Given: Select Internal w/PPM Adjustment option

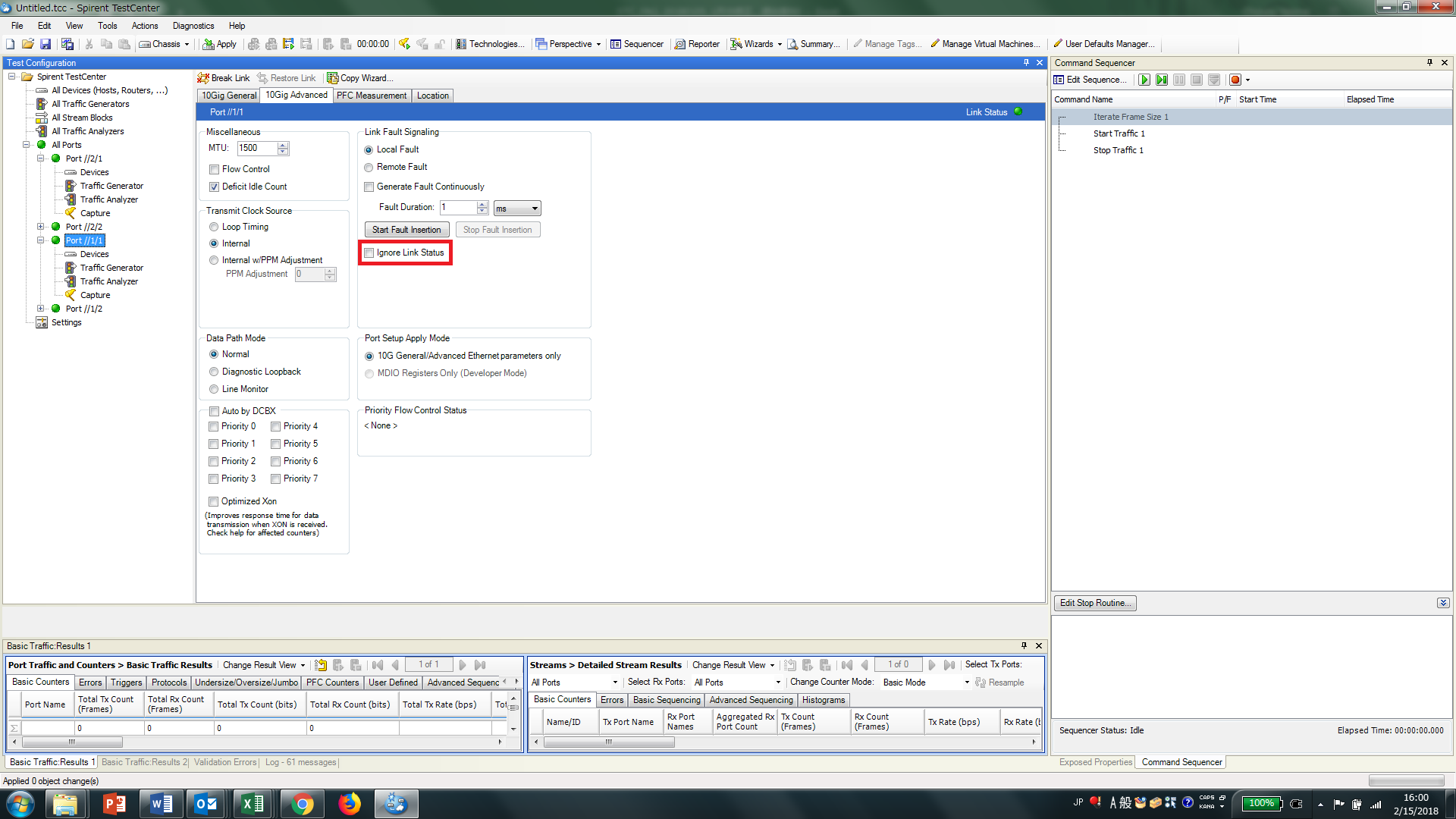Looking at the screenshot, I should [x=215, y=261].
